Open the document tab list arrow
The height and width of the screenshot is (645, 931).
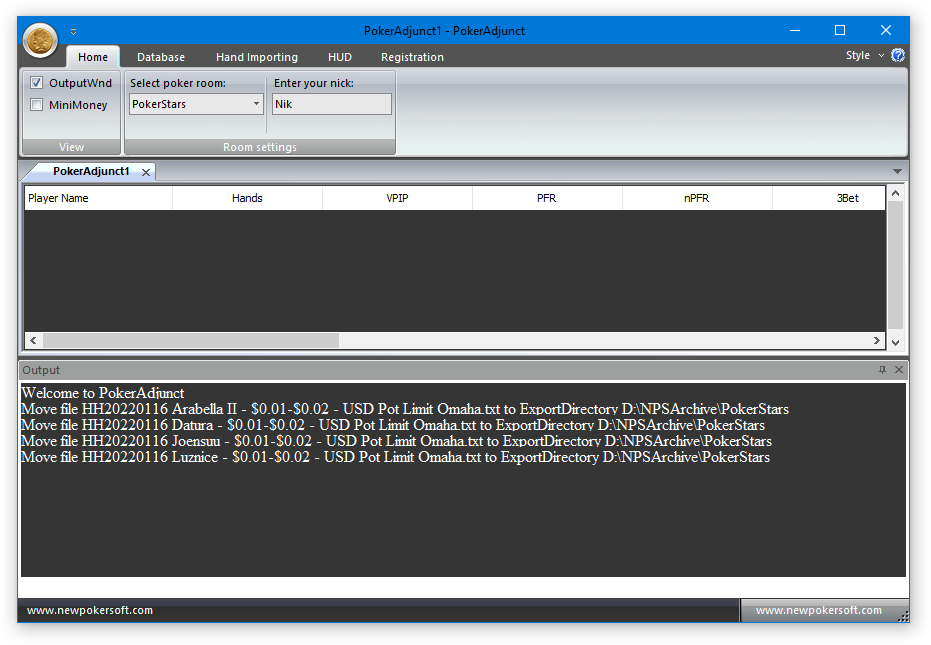897,171
